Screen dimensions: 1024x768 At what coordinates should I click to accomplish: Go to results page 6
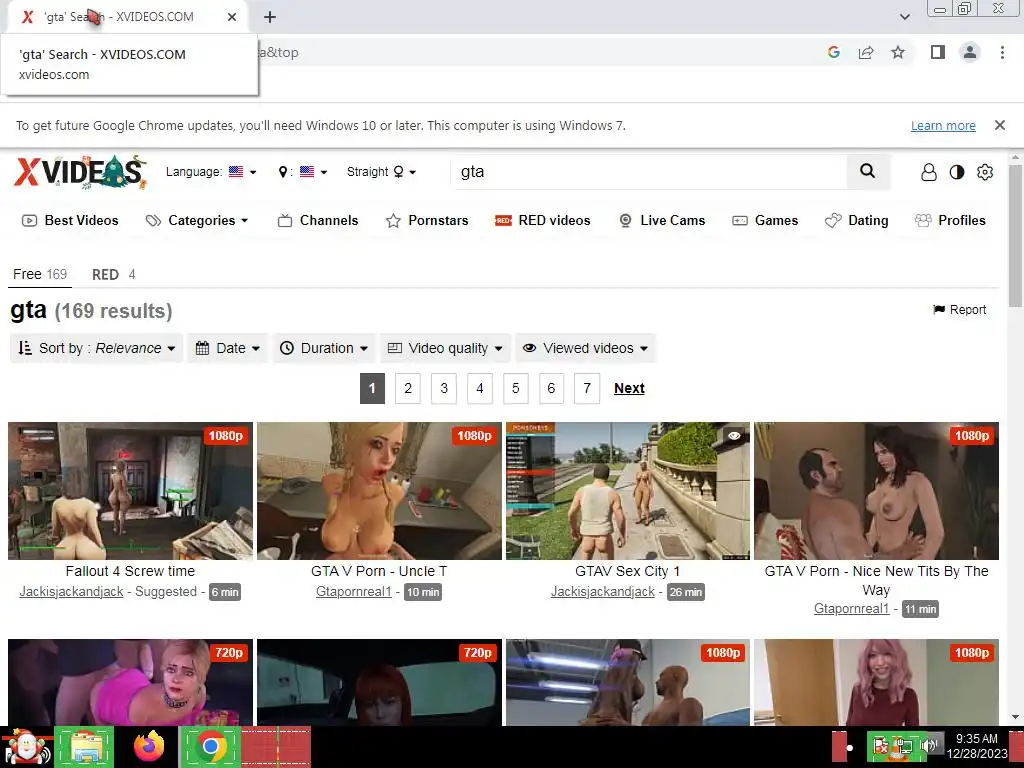pyautogui.click(x=551, y=389)
